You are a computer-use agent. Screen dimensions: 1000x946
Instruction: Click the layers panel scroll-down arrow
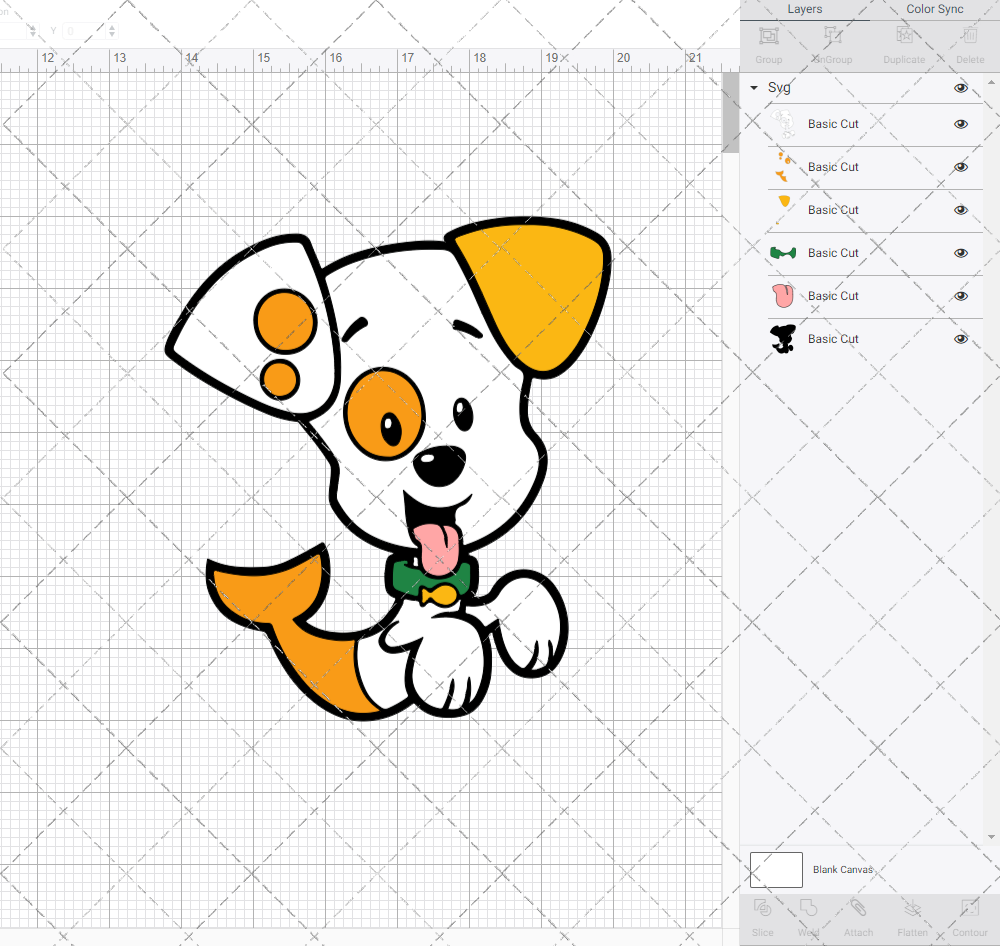tap(990, 836)
